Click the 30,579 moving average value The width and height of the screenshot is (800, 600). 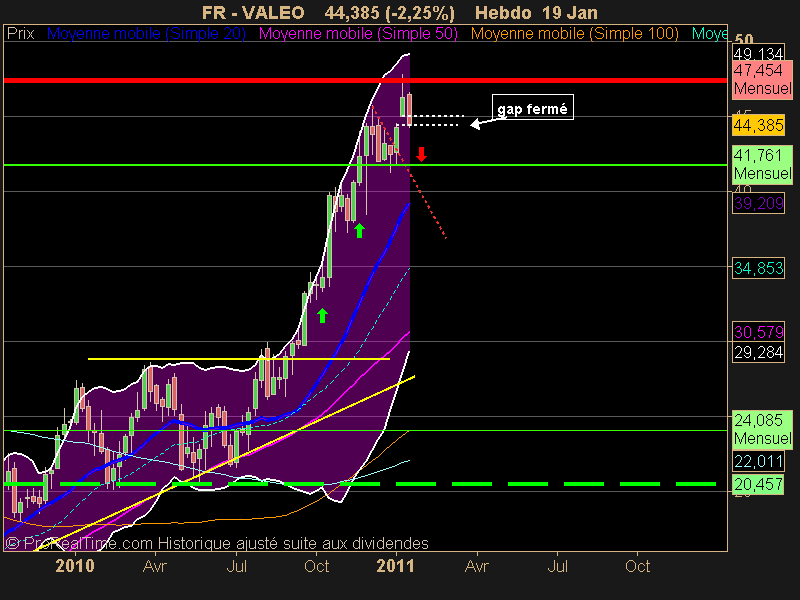[x=758, y=332]
